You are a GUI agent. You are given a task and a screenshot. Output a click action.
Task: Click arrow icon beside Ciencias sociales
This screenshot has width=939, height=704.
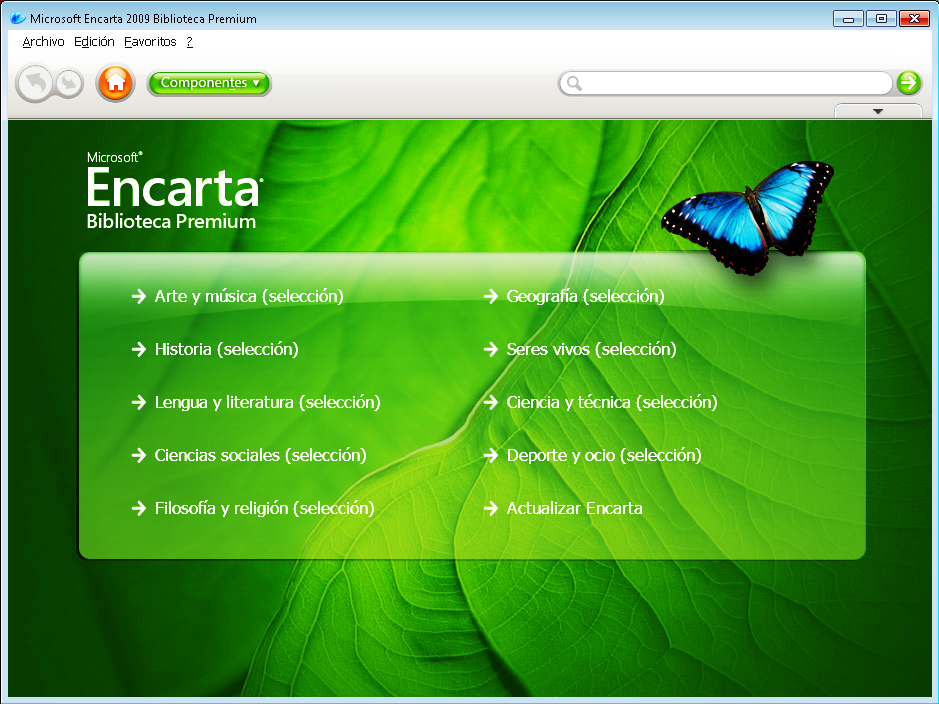[139, 456]
